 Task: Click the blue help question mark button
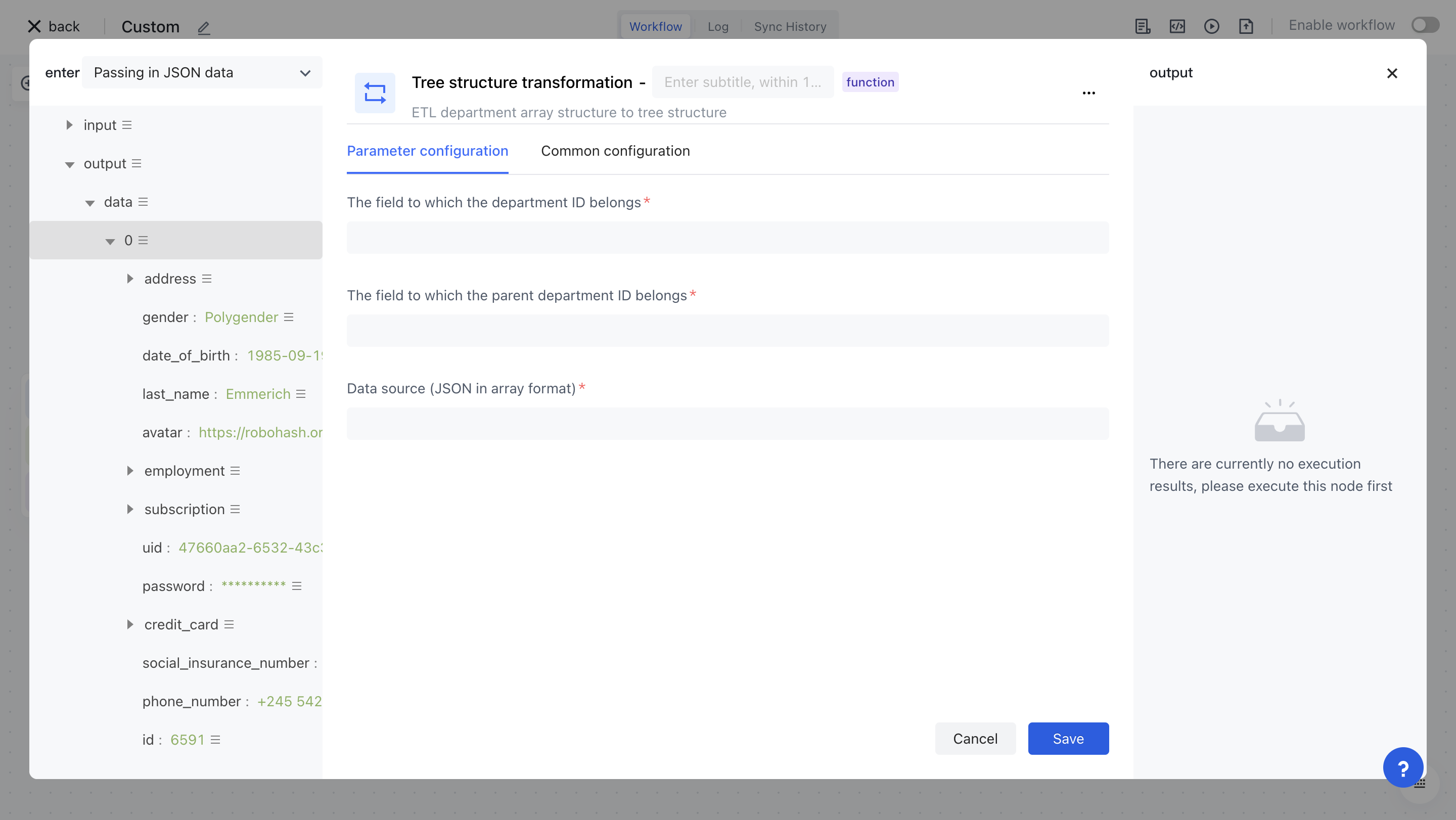1402,767
